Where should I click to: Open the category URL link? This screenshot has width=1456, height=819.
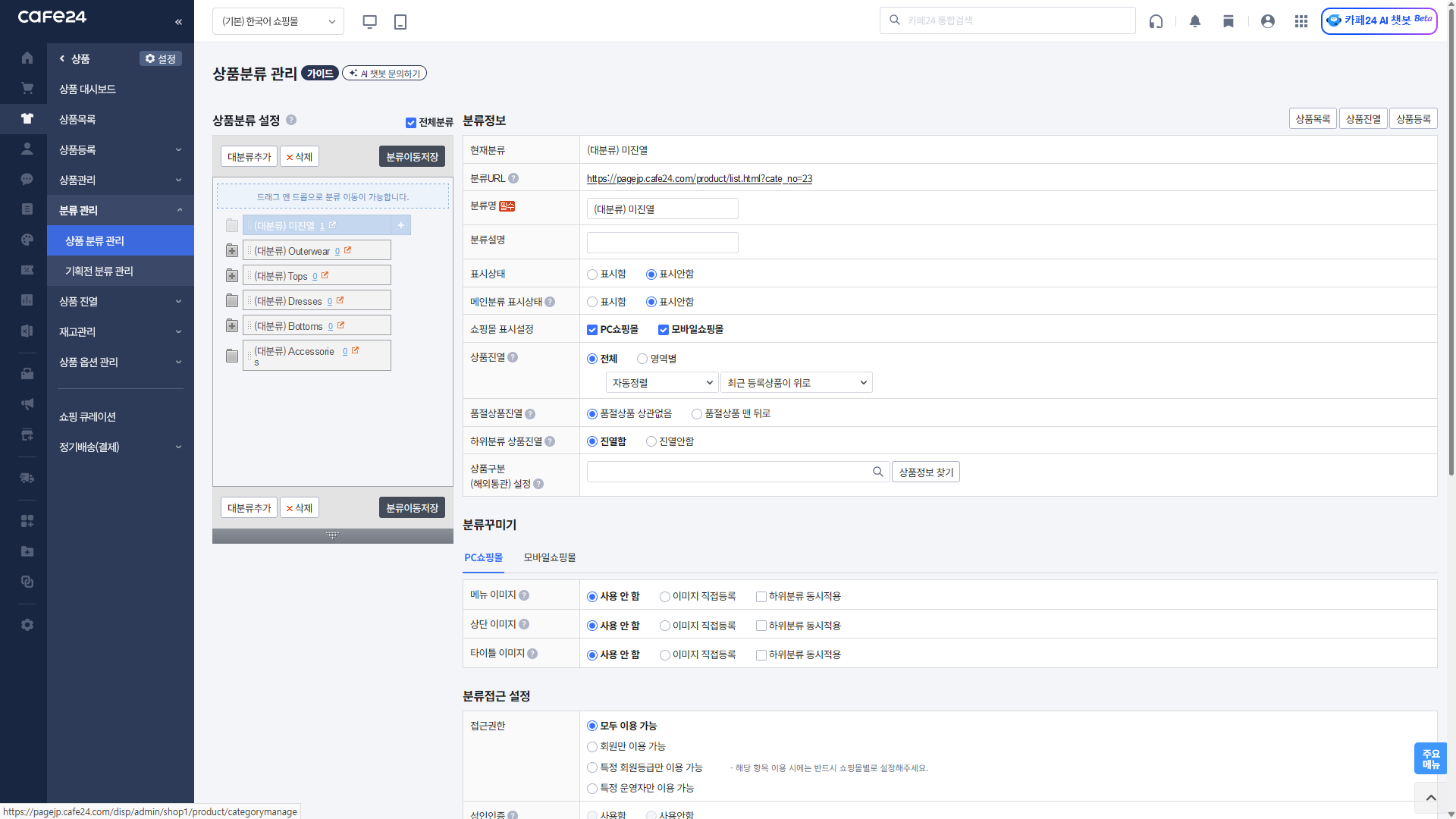[x=699, y=179]
